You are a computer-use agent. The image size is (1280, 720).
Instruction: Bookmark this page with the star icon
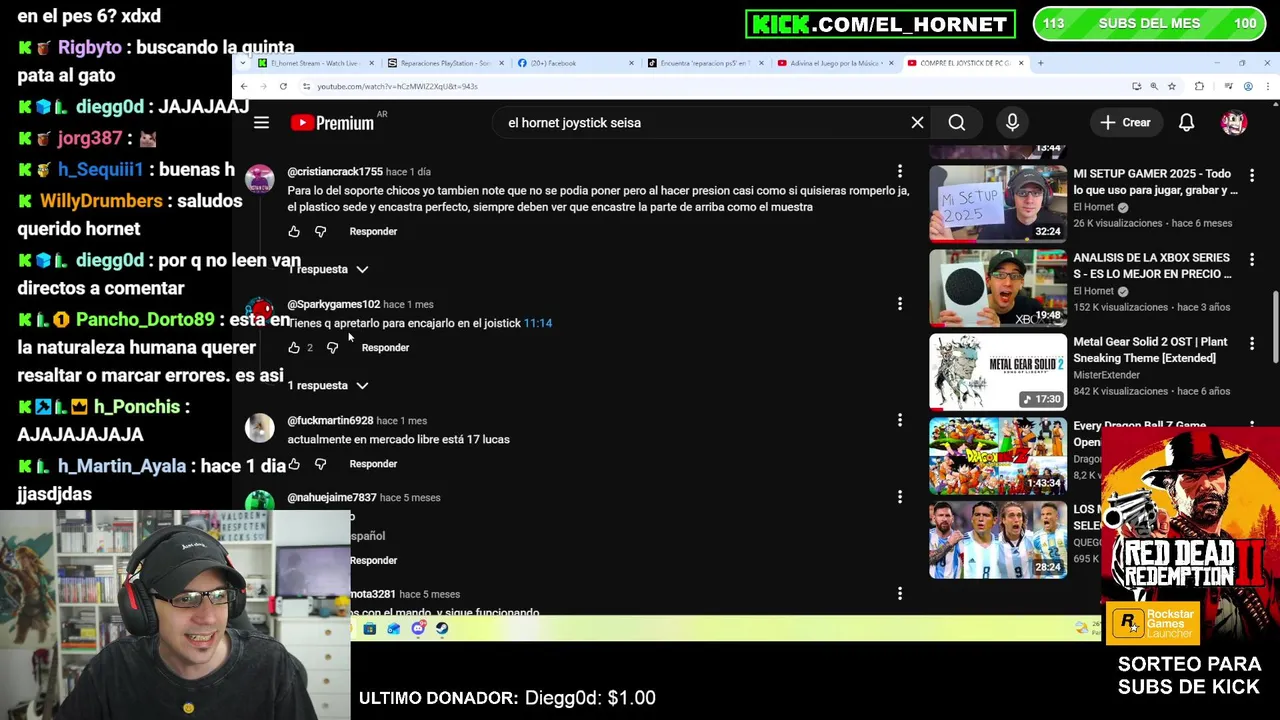pos(1172,86)
